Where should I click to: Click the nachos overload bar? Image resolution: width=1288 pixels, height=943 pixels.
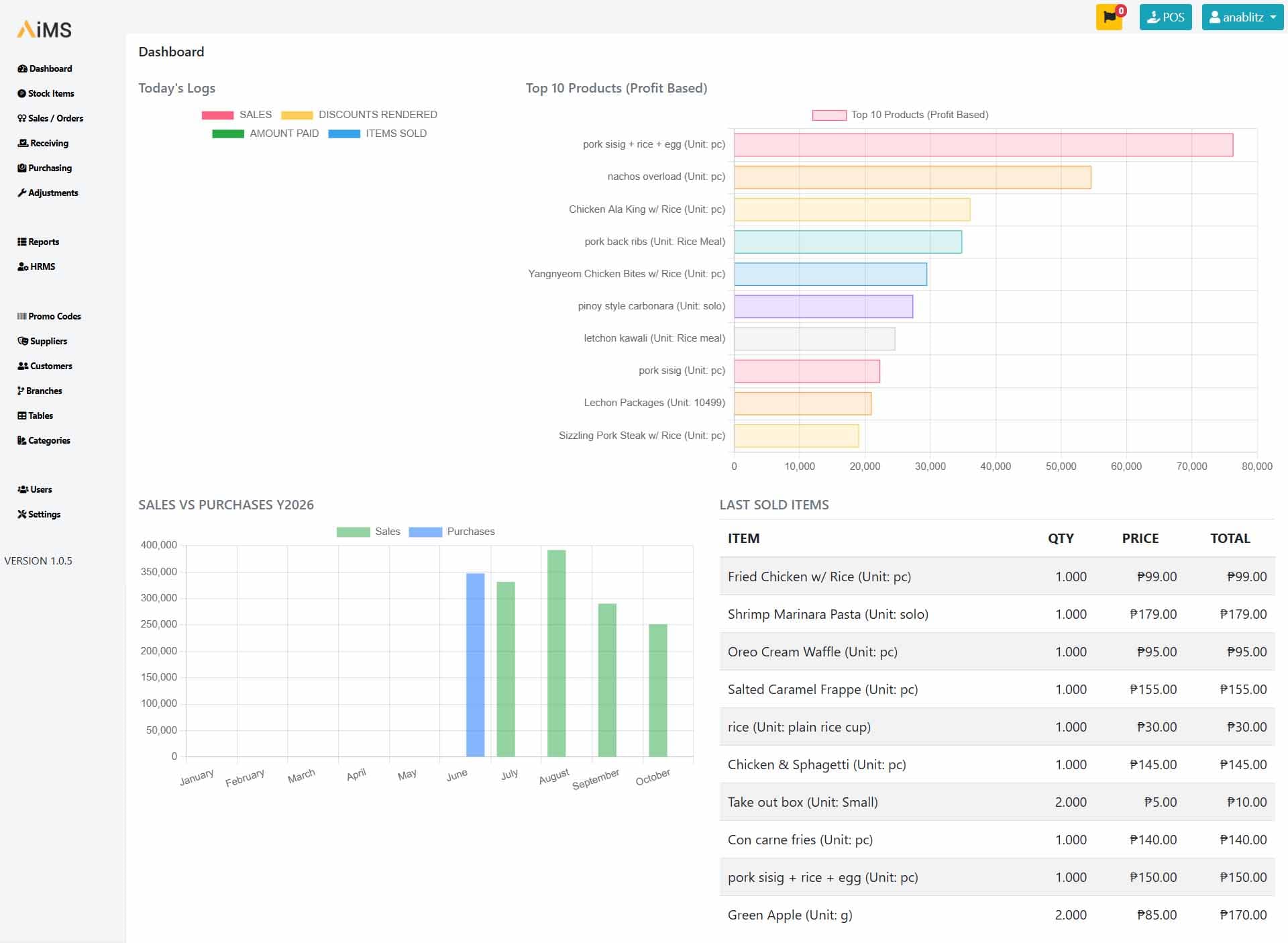tap(912, 177)
